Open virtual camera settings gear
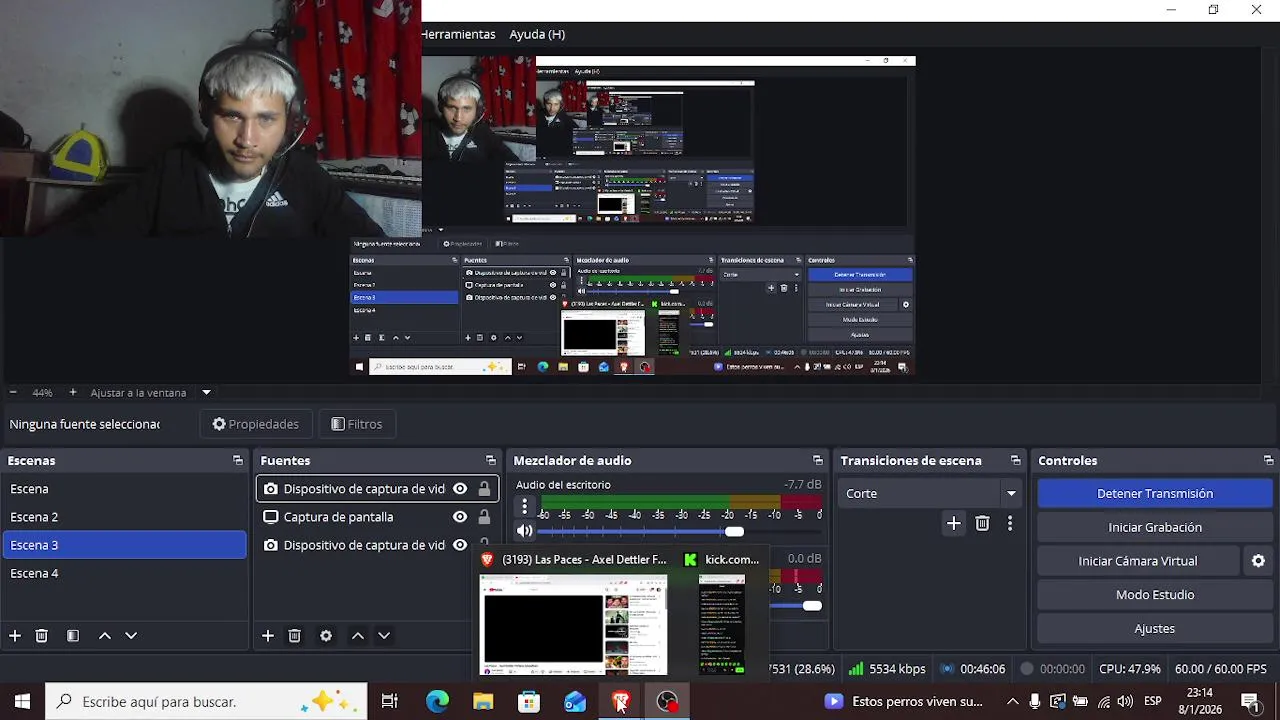 (x=1259, y=561)
